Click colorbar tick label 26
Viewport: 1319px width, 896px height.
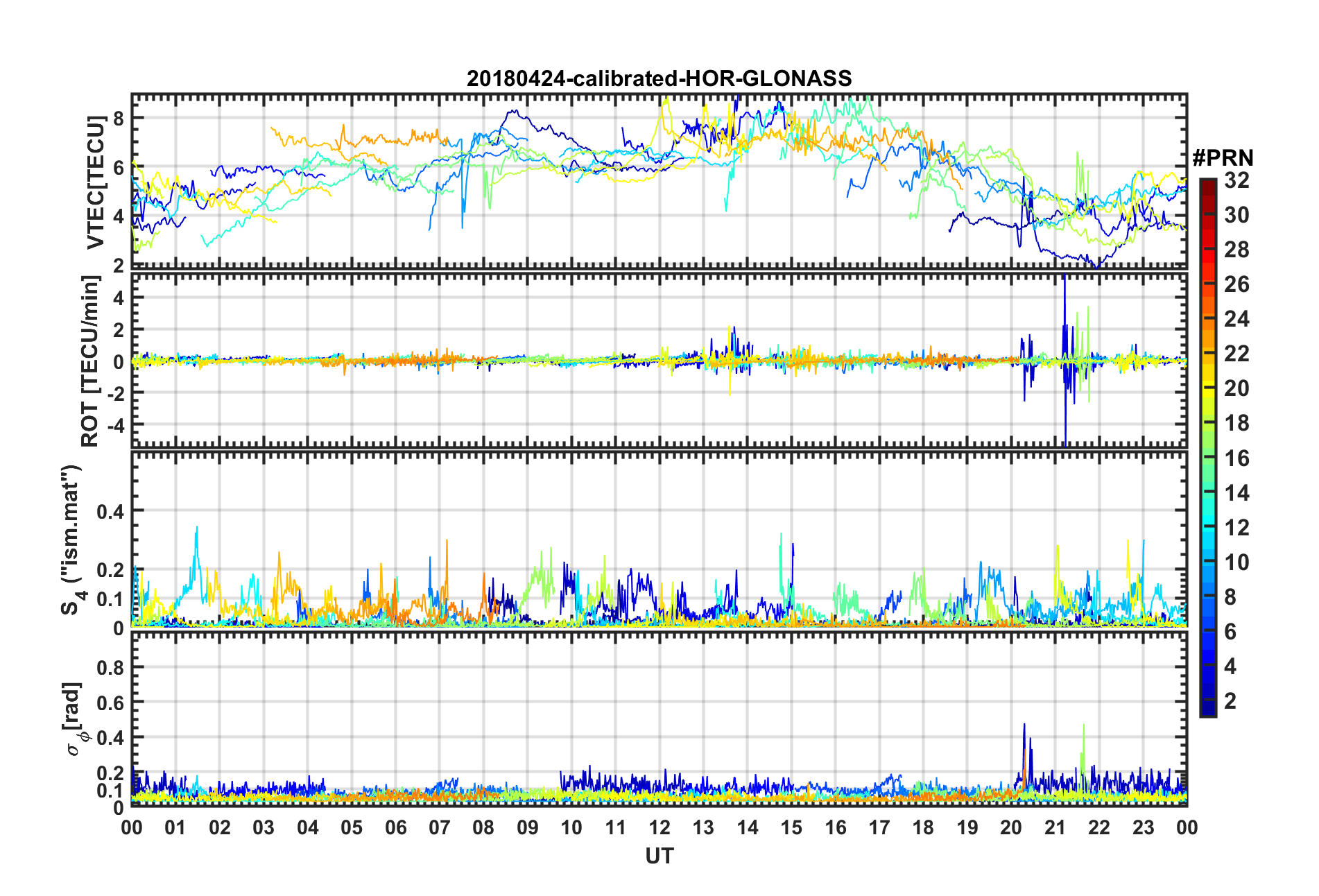[x=1236, y=284]
